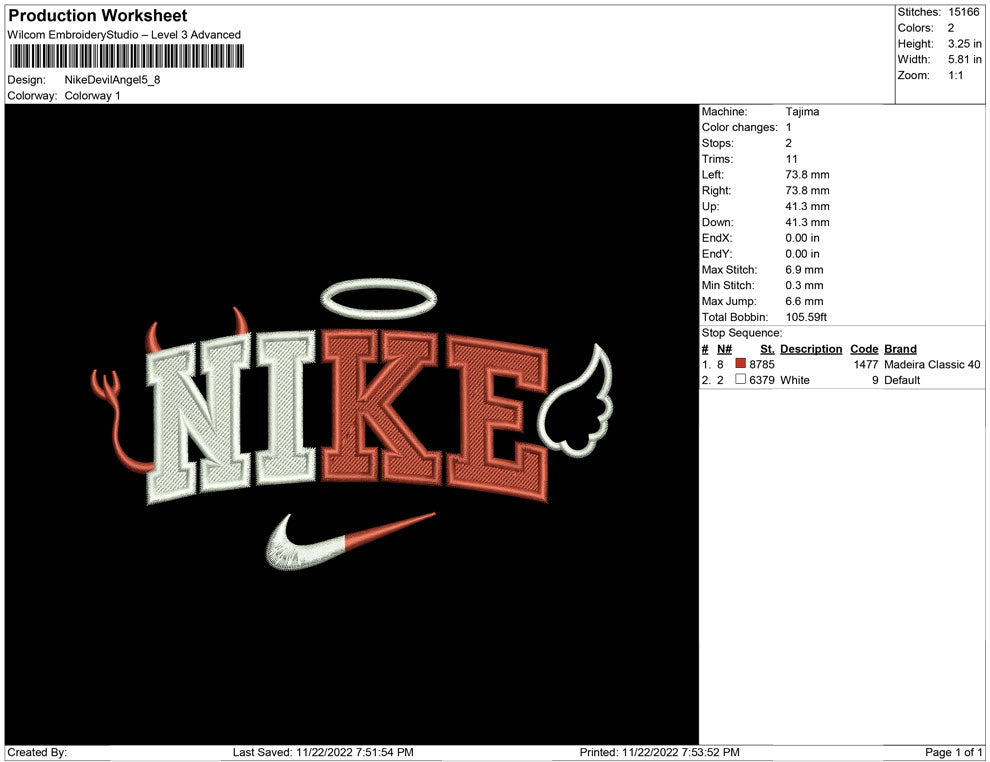Click the Height value '3.25 in'
The width and height of the screenshot is (990, 762).
[965, 44]
